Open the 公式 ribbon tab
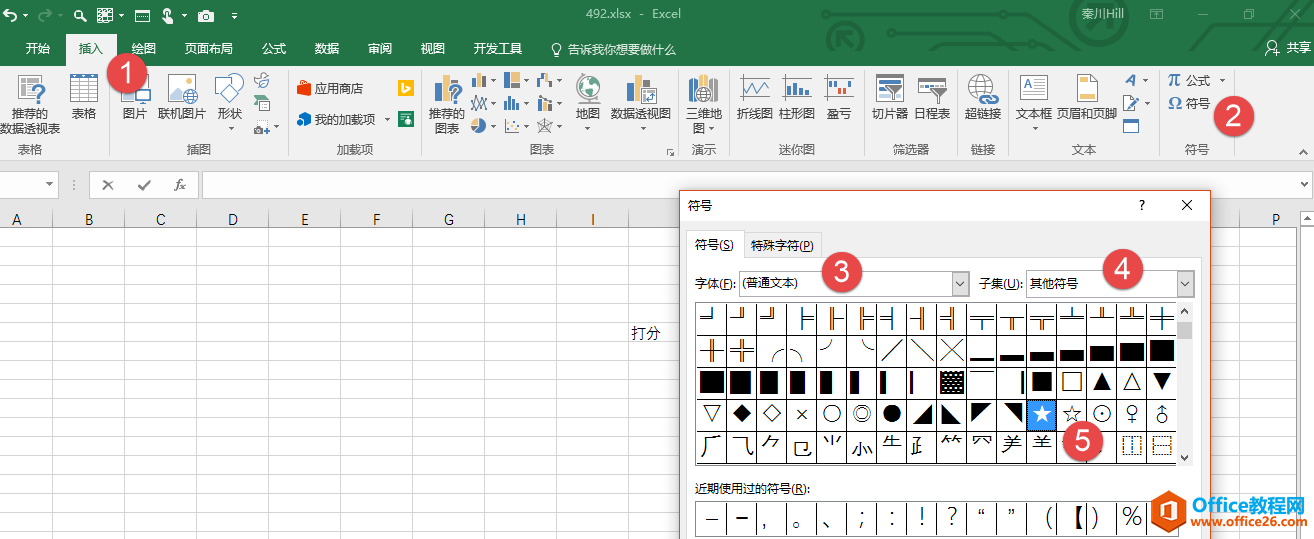The image size is (1314, 539). pos(274,49)
